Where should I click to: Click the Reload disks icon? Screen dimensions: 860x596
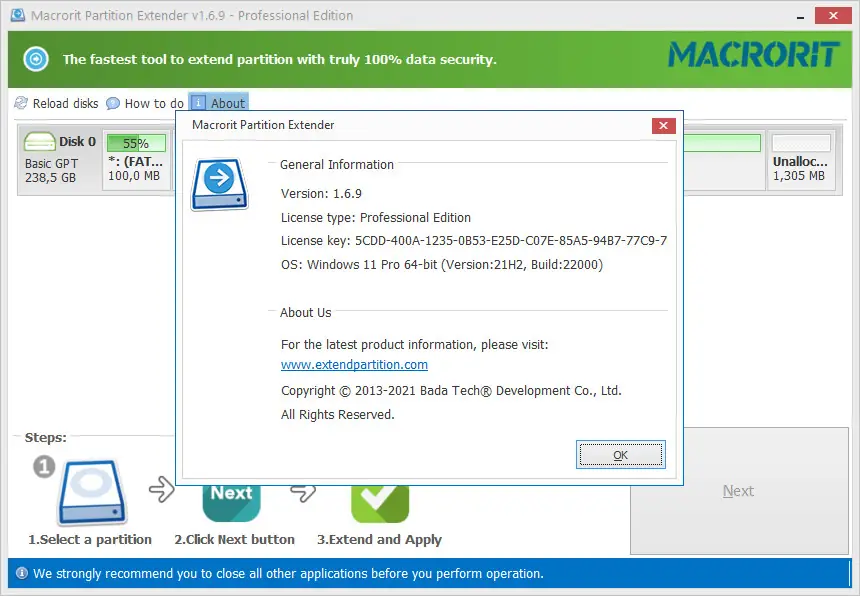[21, 103]
